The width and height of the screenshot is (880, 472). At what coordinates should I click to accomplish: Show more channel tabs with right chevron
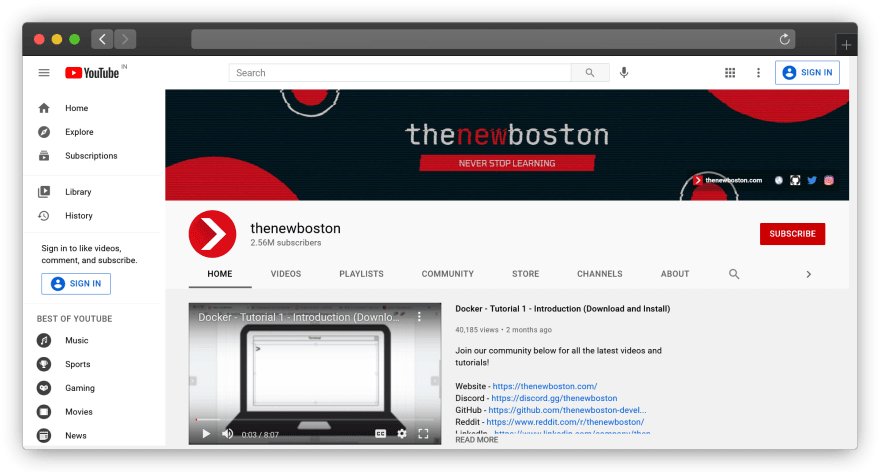(808, 274)
